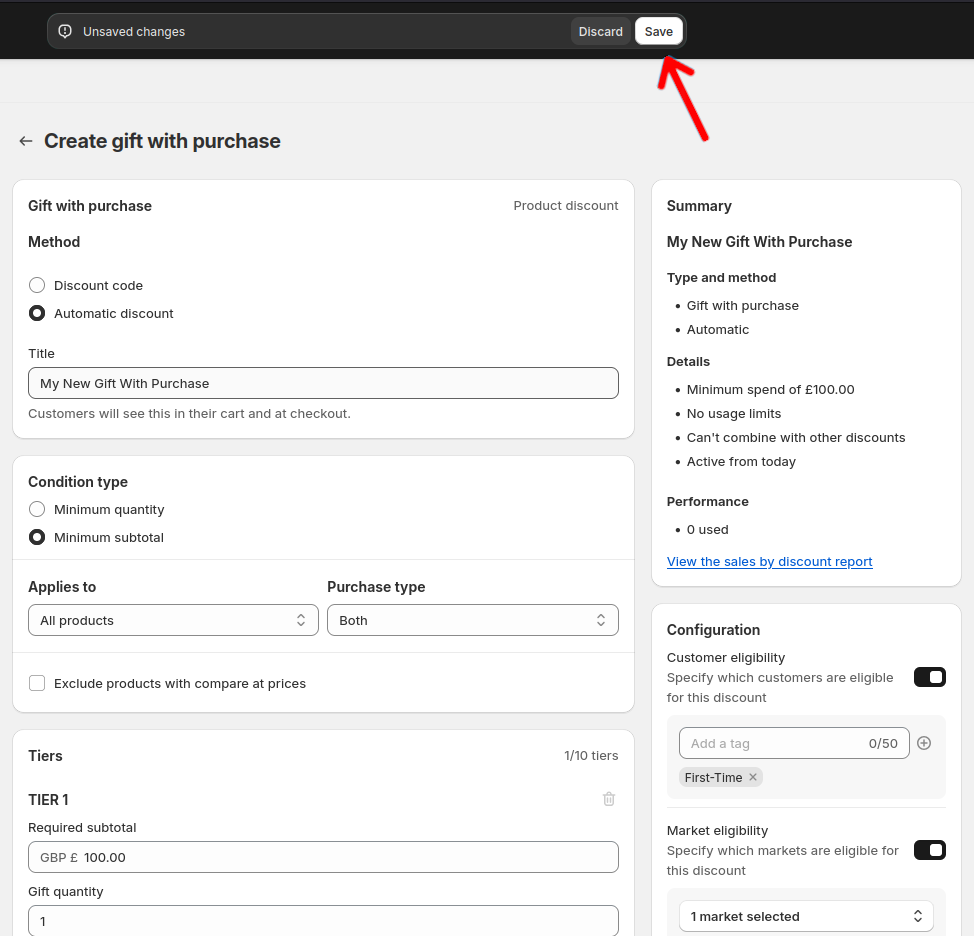Click Can't combine with other discounts text

(x=796, y=437)
